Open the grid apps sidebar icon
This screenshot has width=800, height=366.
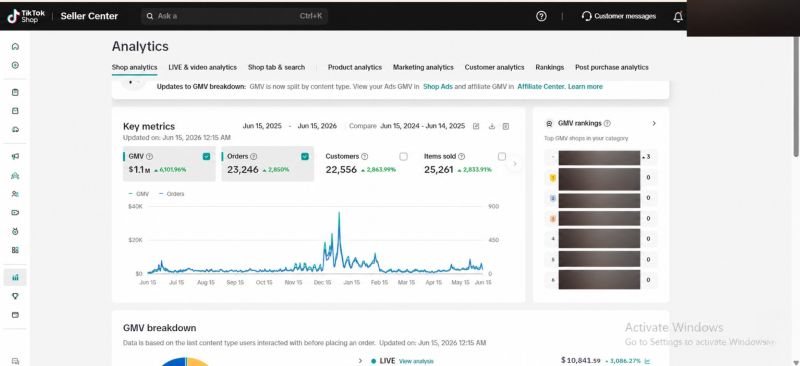(15, 250)
